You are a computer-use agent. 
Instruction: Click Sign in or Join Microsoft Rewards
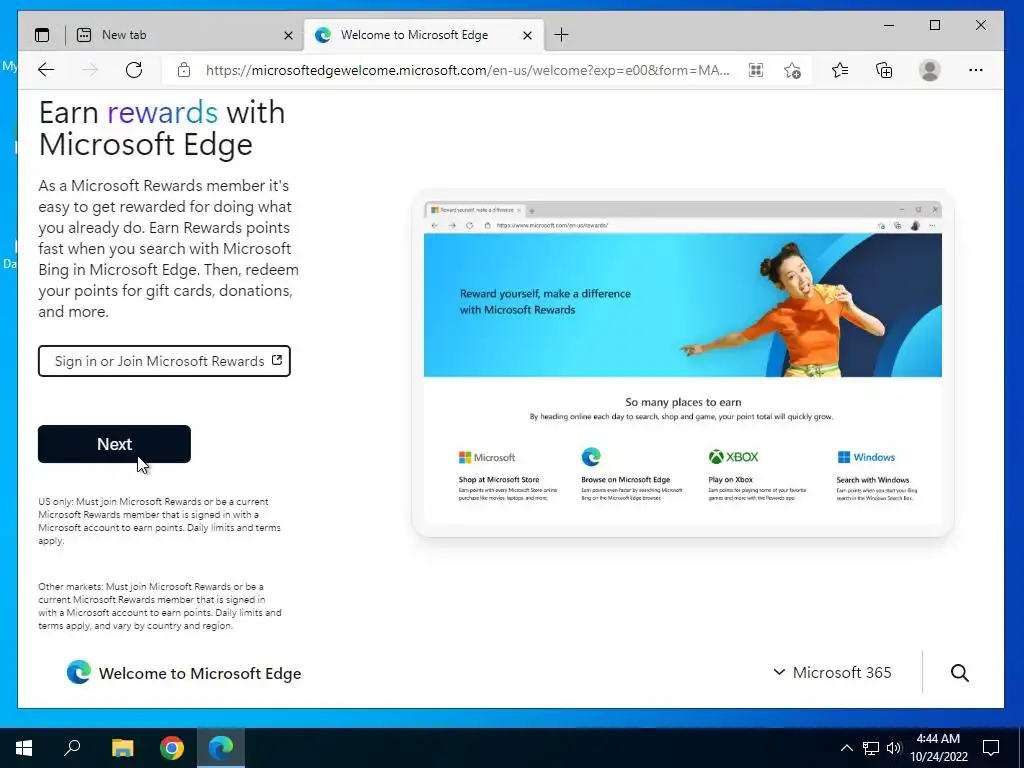point(164,361)
